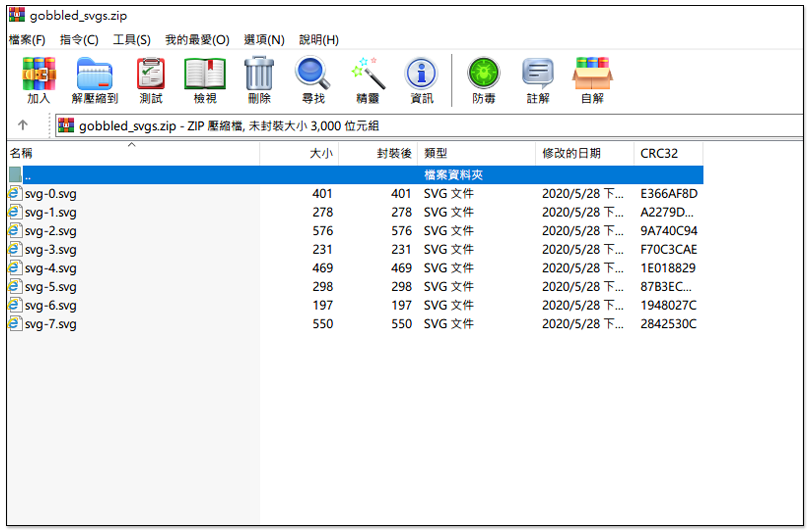The height and width of the screenshot is (532, 810).
Task: Click size value 401 in 大小 column
Action: pyautogui.click(x=322, y=194)
